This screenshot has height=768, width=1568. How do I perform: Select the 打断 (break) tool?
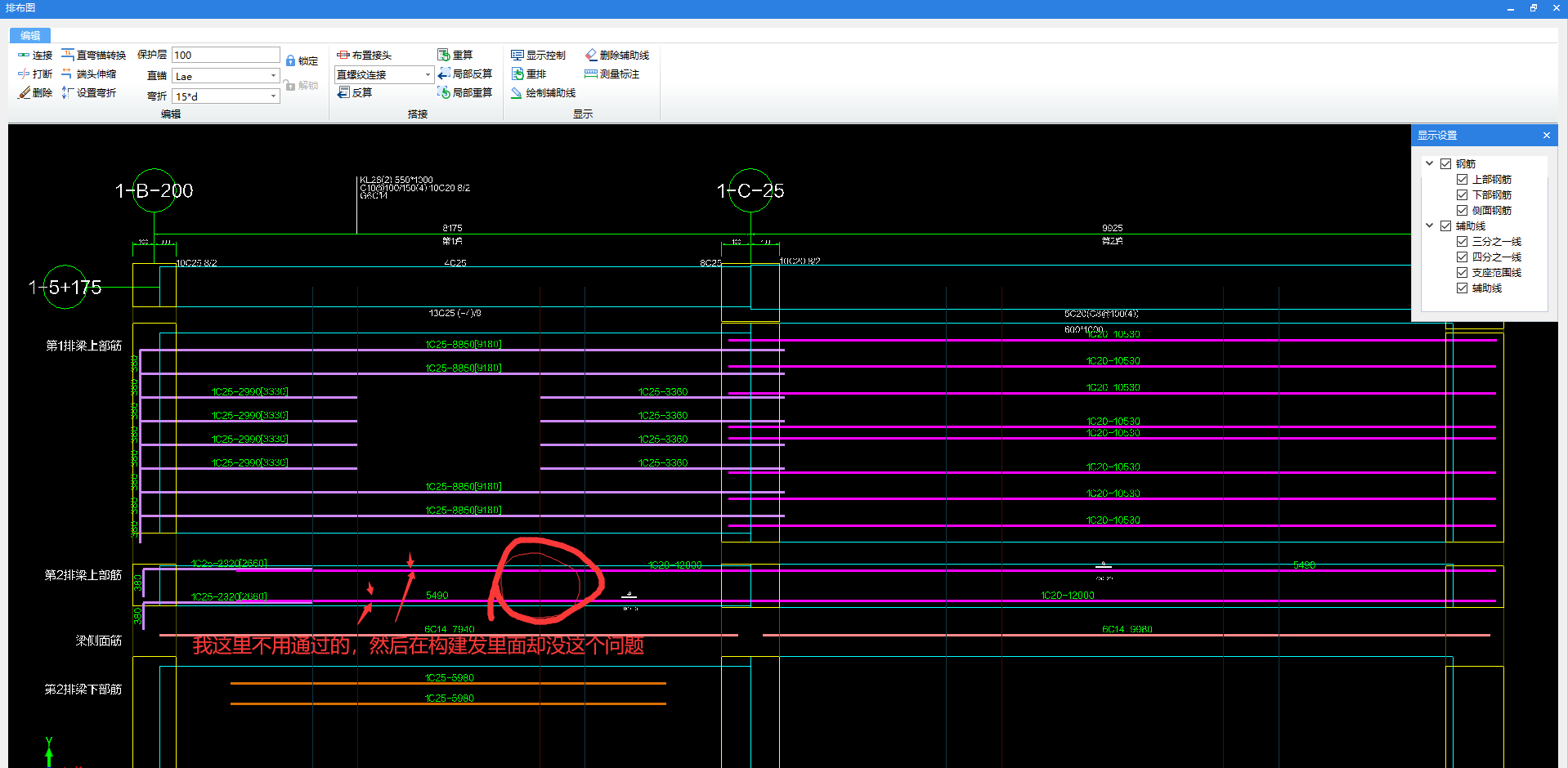(34, 74)
